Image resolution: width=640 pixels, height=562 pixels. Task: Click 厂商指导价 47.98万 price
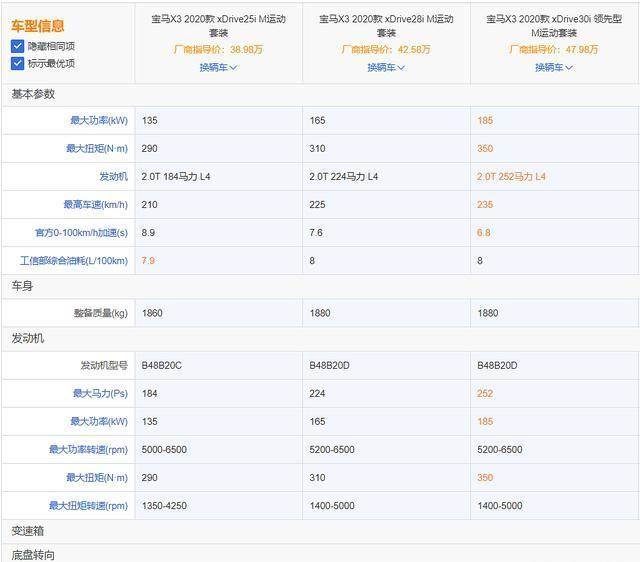coord(554,50)
